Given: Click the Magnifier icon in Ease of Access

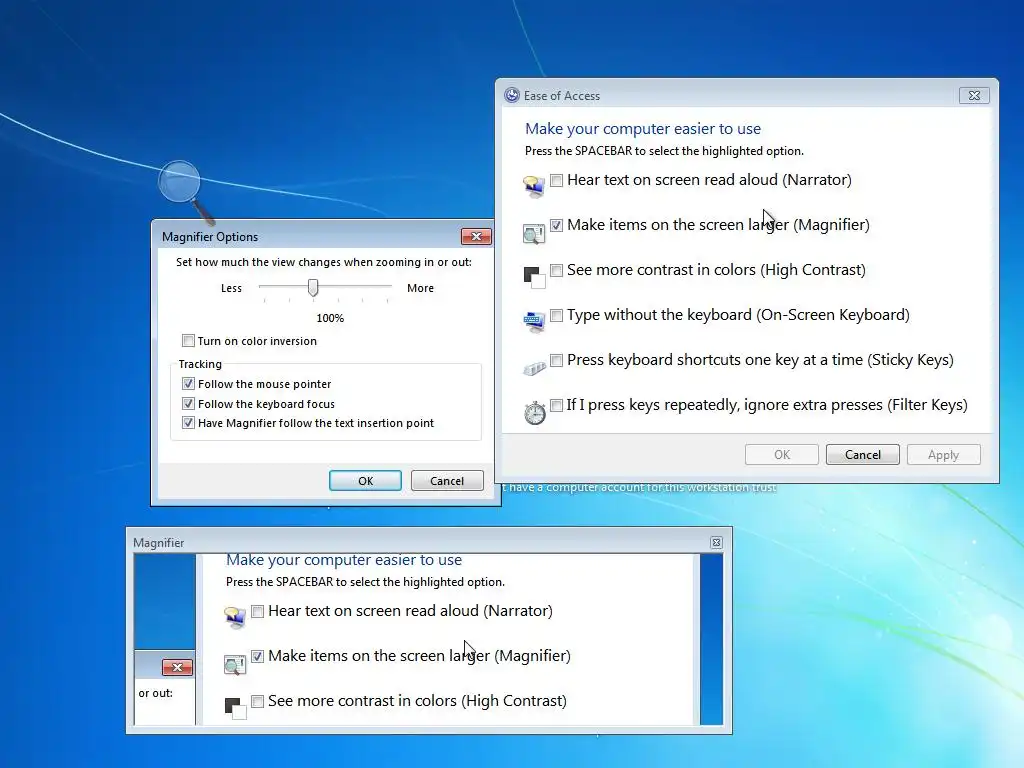Looking at the screenshot, I should [534, 233].
